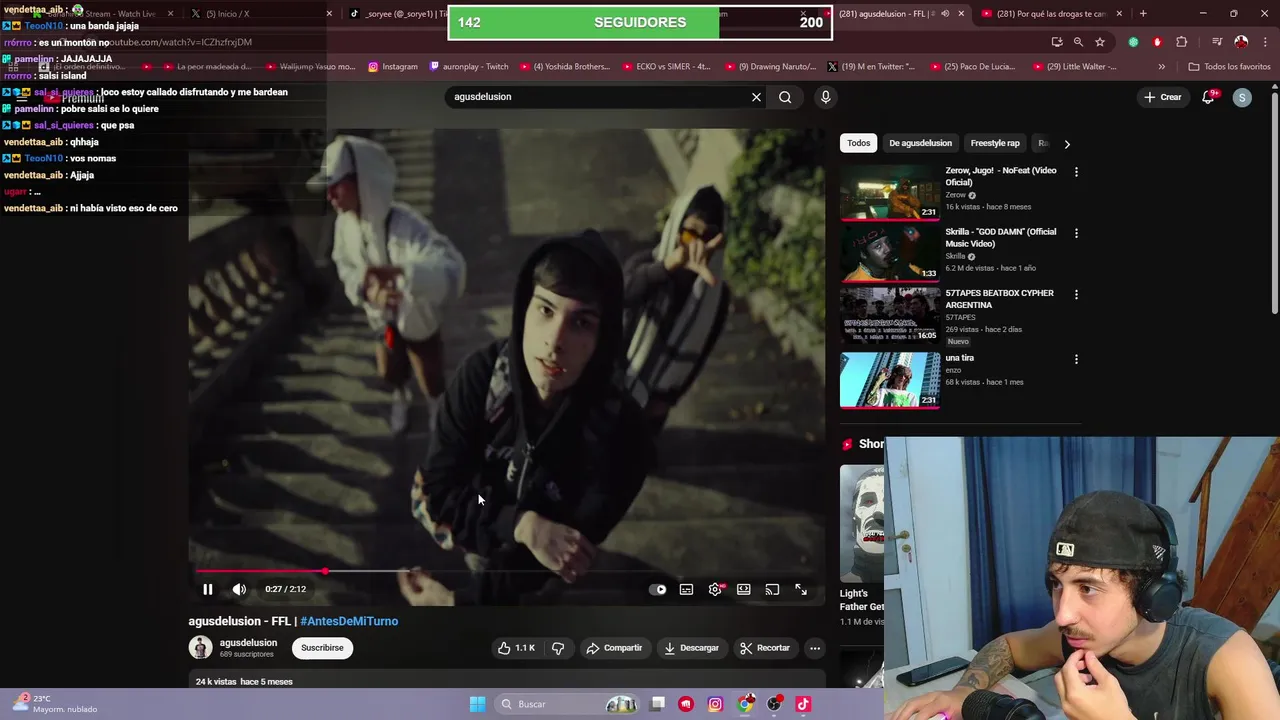Viewport: 1280px width, 720px height.
Task: Expand hidden bookmarks with the double chevron
Action: (1161, 67)
